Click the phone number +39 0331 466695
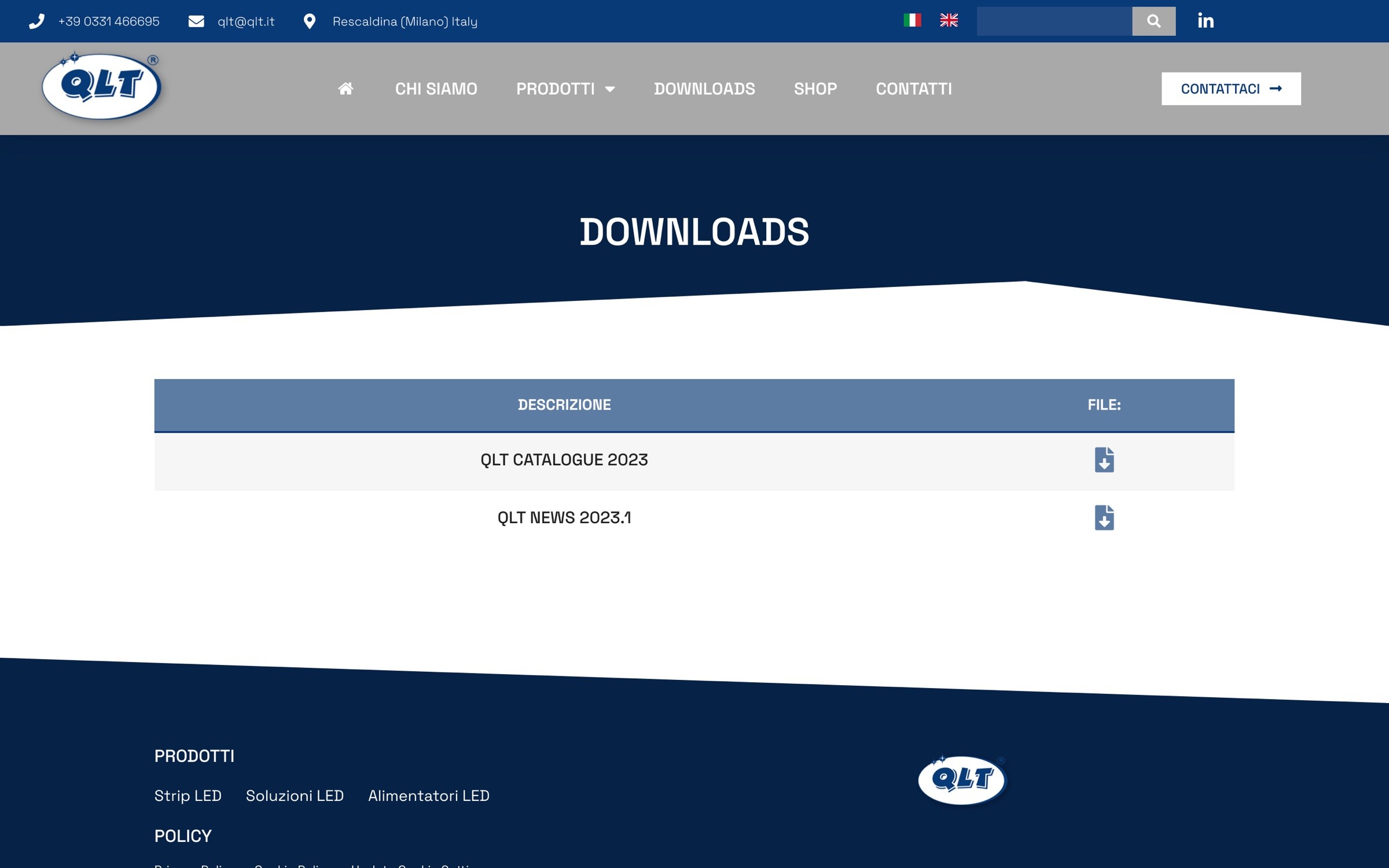 point(109,21)
